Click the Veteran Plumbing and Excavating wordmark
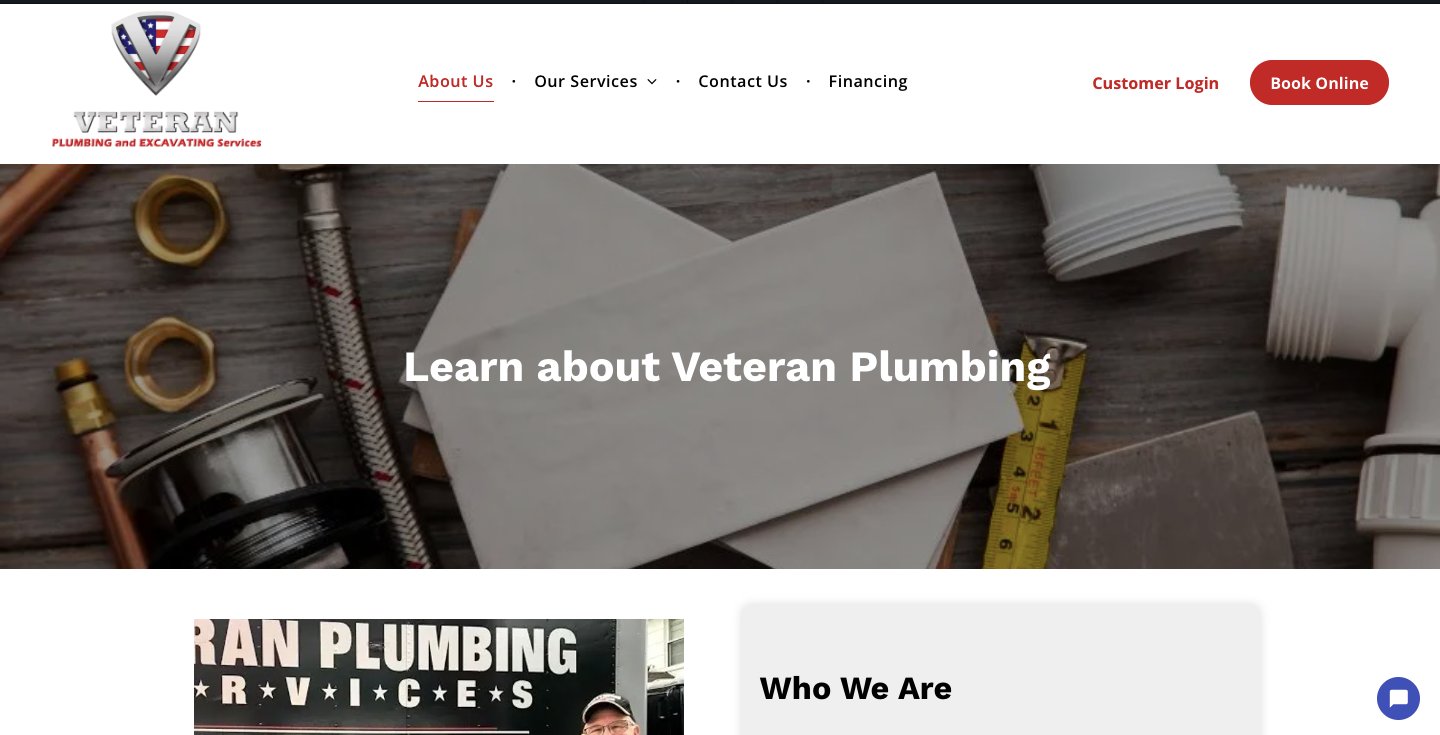1440x735 pixels. tap(157, 129)
